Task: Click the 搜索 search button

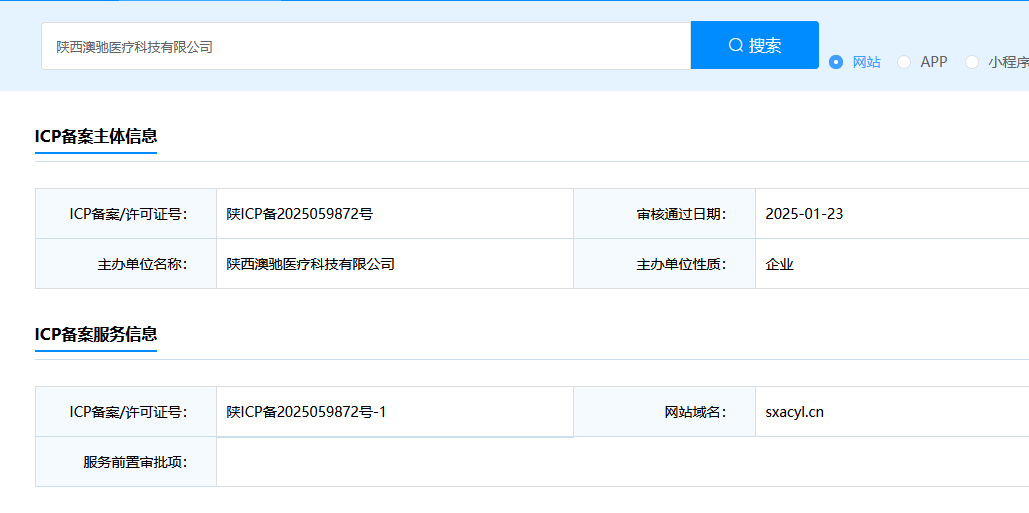Action: [x=755, y=45]
